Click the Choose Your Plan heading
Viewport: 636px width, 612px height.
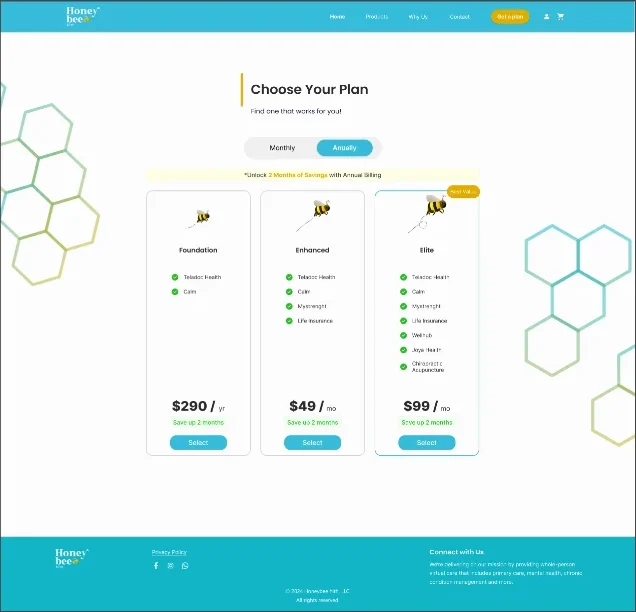tap(309, 89)
